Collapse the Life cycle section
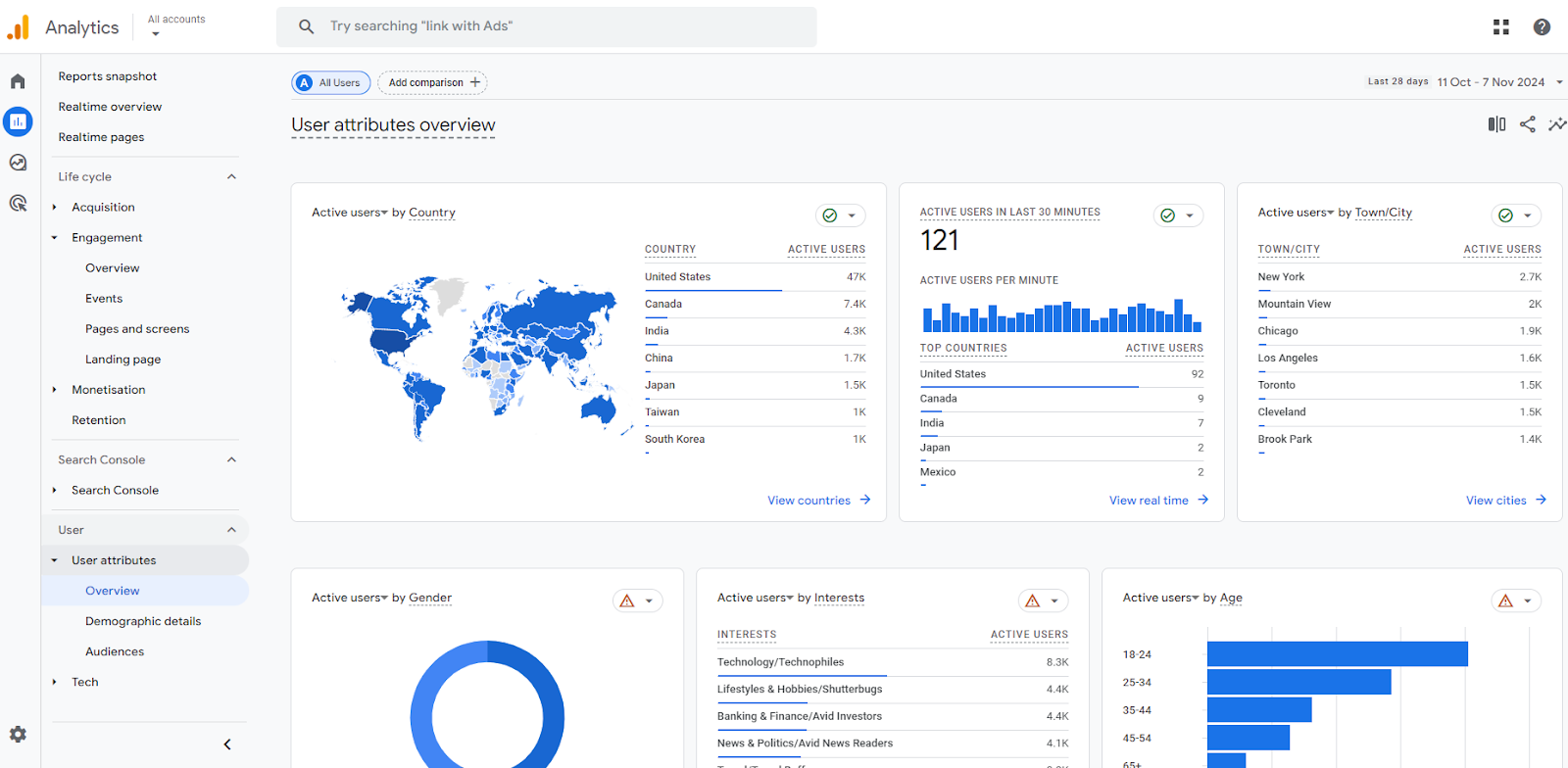The width and height of the screenshot is (1568, 768). pyautogui.click(x=231, y=177)
